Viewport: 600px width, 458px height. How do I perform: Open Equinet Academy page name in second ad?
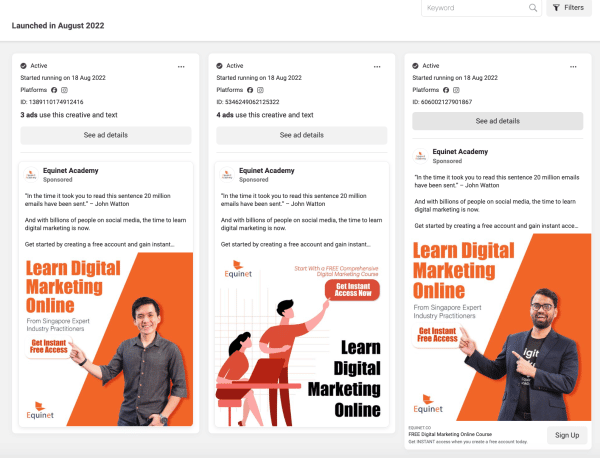pyautogui.click(x=266, y=171)
